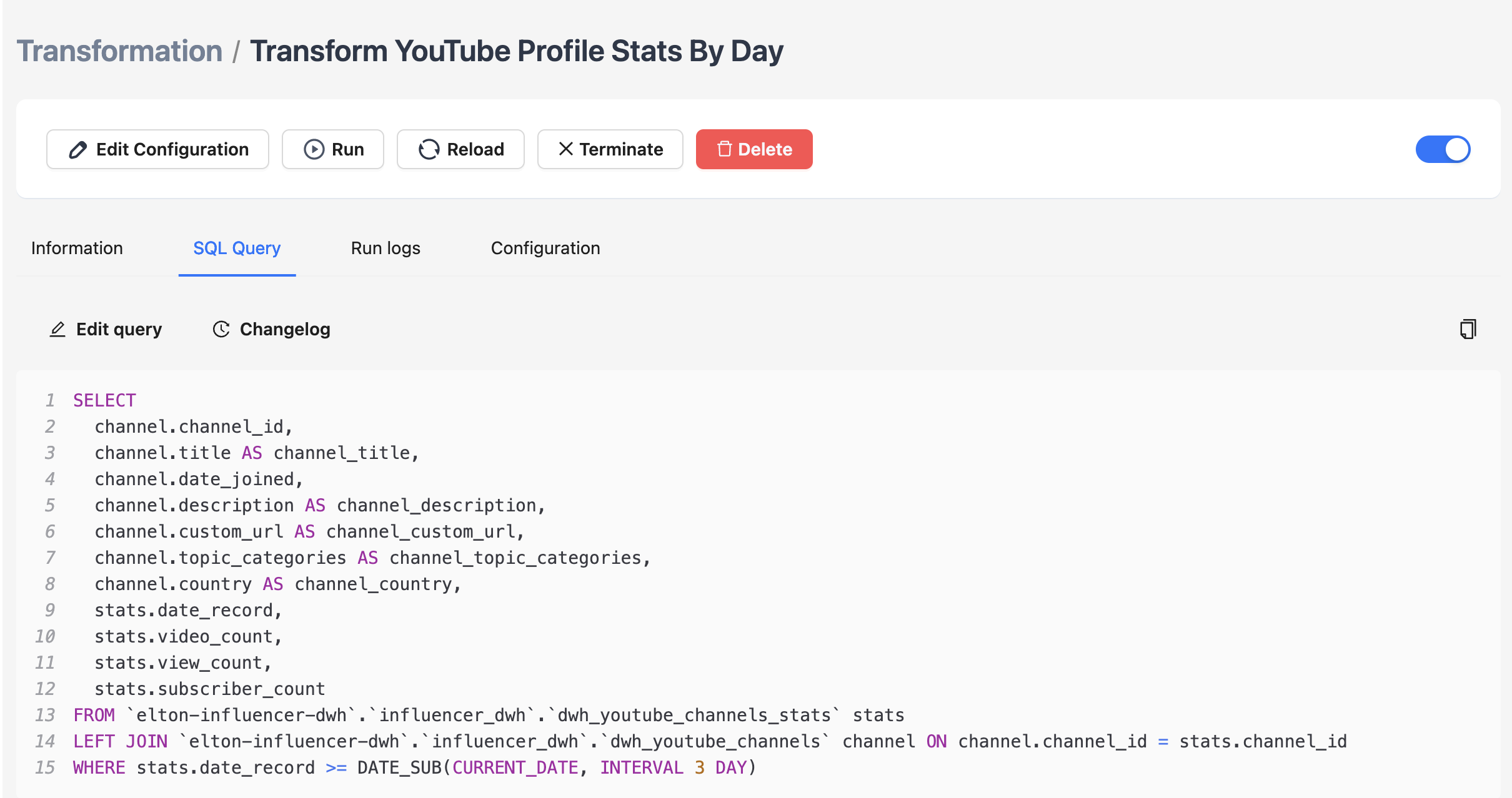
Task: Click stats.video_count on line 10
Action: (188, 636)
